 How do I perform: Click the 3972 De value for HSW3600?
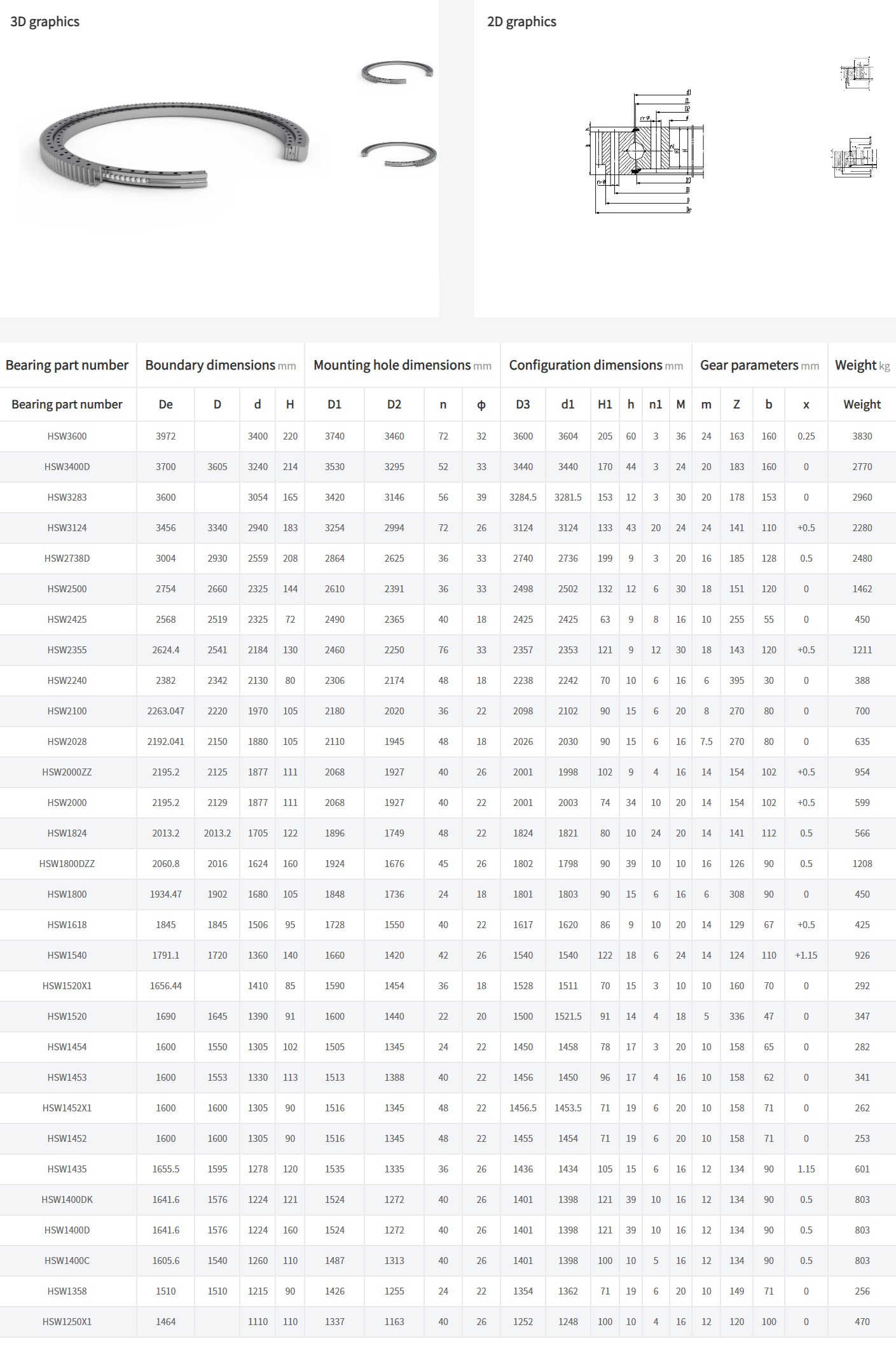pyautogui.click(x=166, y=436)
